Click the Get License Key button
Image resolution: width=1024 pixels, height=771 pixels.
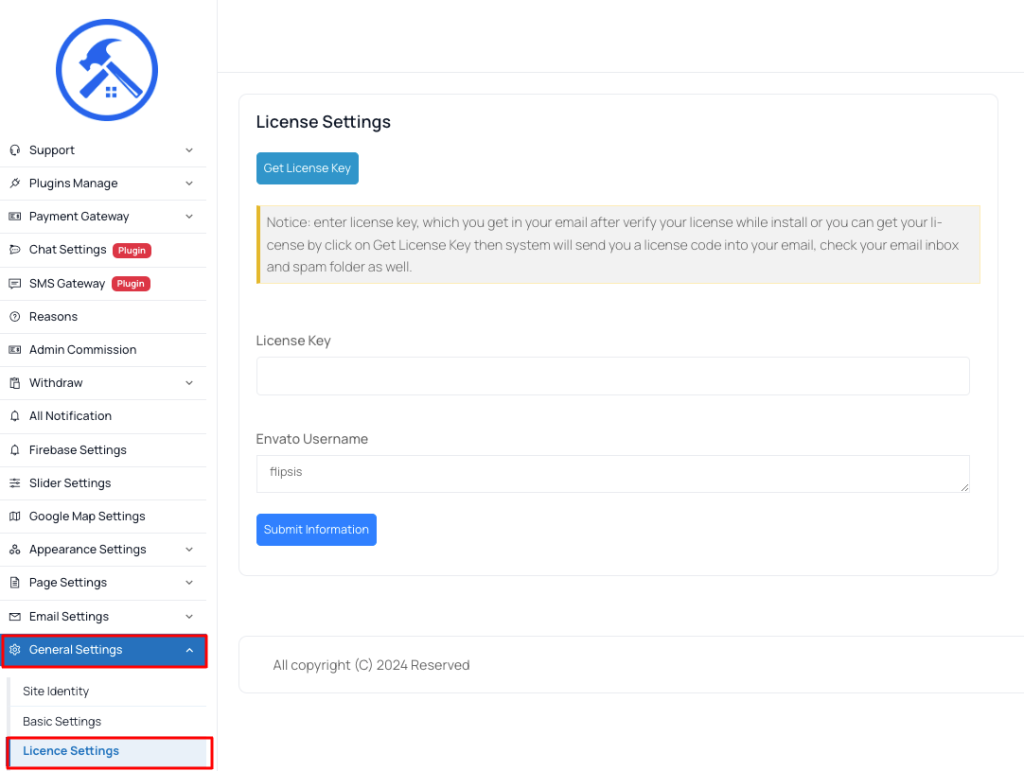pyautogui.click(x=307, y=168)
